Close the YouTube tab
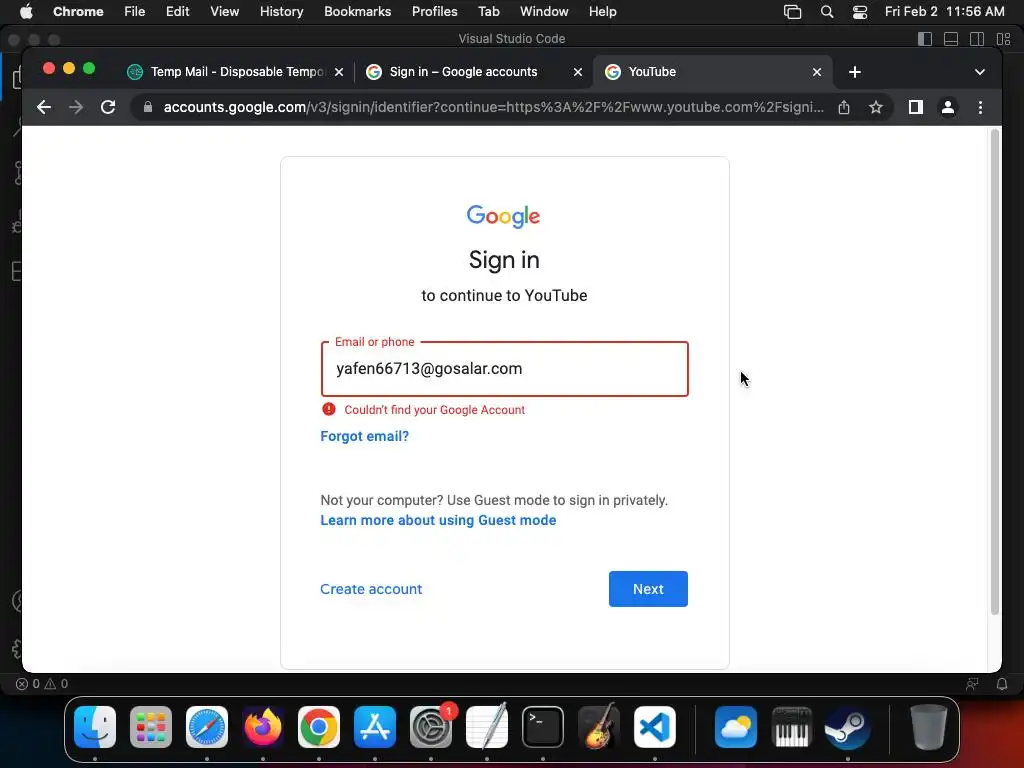Viewport: 1024px width, 768px height. (x=817, y=72)
